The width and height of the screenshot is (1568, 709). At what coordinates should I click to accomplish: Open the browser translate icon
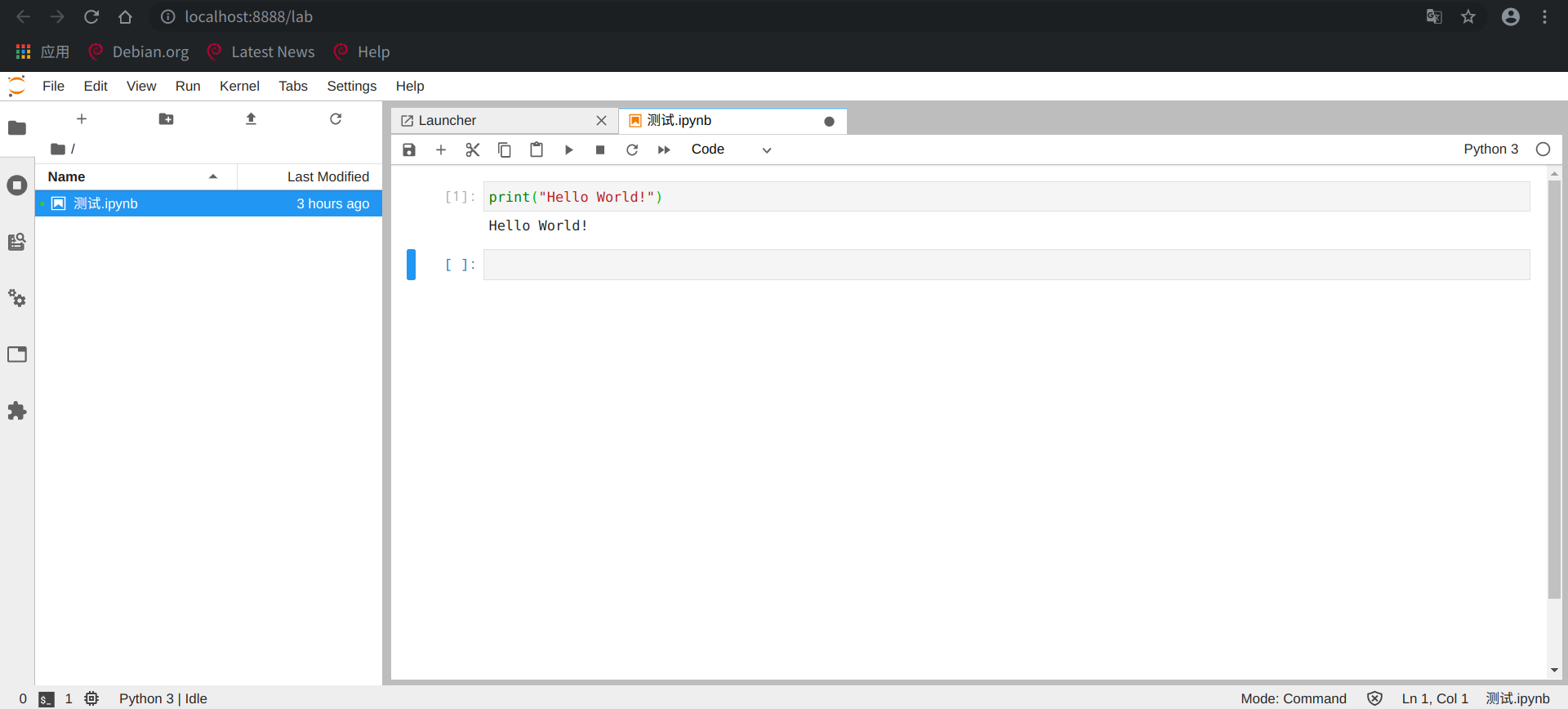pos(1434,16)
